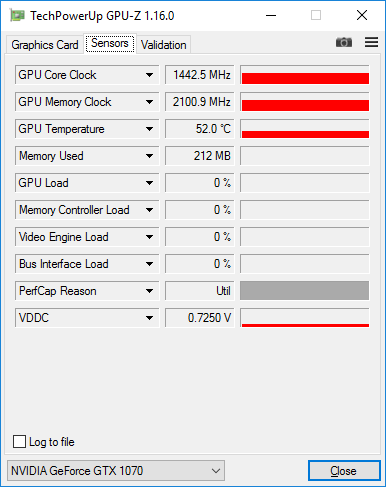Viewport: 386px width, 487px height.
Task: Open the Memory Used sensor dropdown
Action: pos(87,156)
